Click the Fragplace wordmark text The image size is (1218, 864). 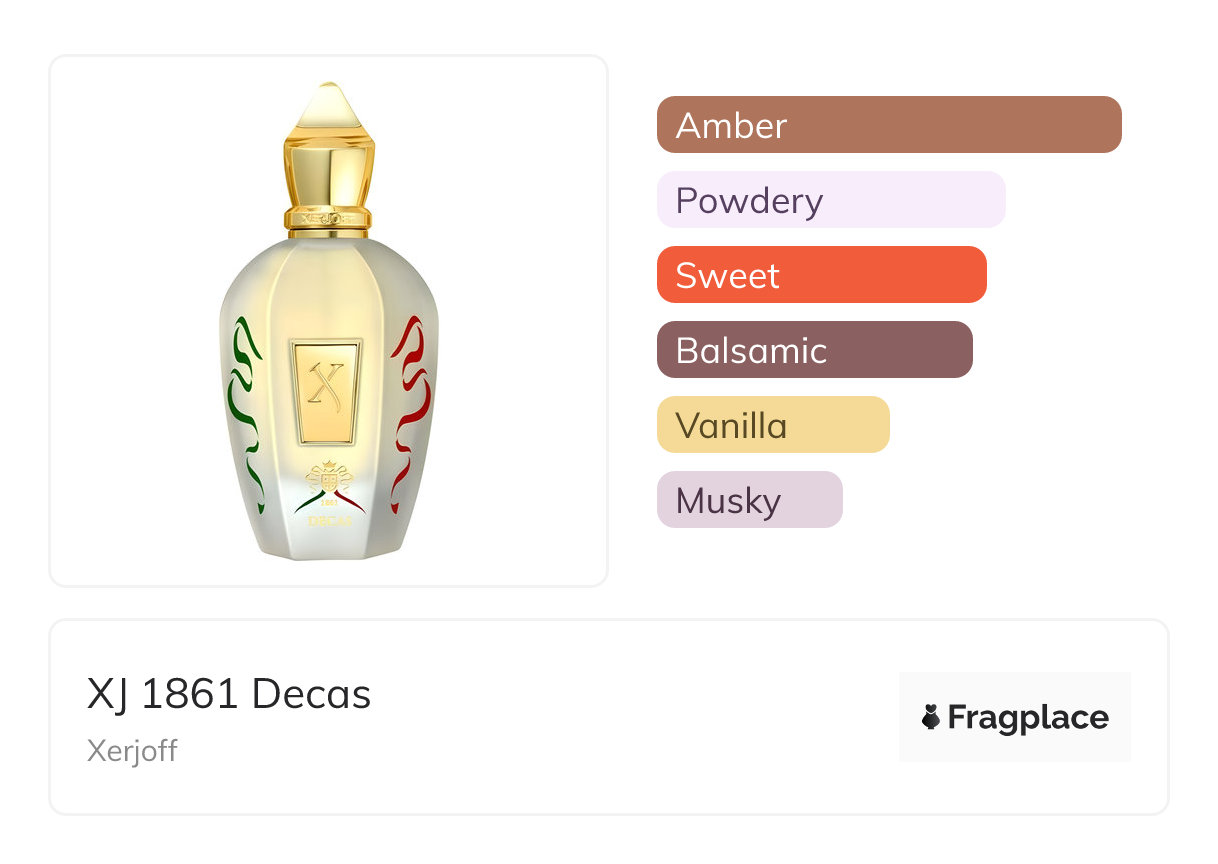(x=1027, y=717)
